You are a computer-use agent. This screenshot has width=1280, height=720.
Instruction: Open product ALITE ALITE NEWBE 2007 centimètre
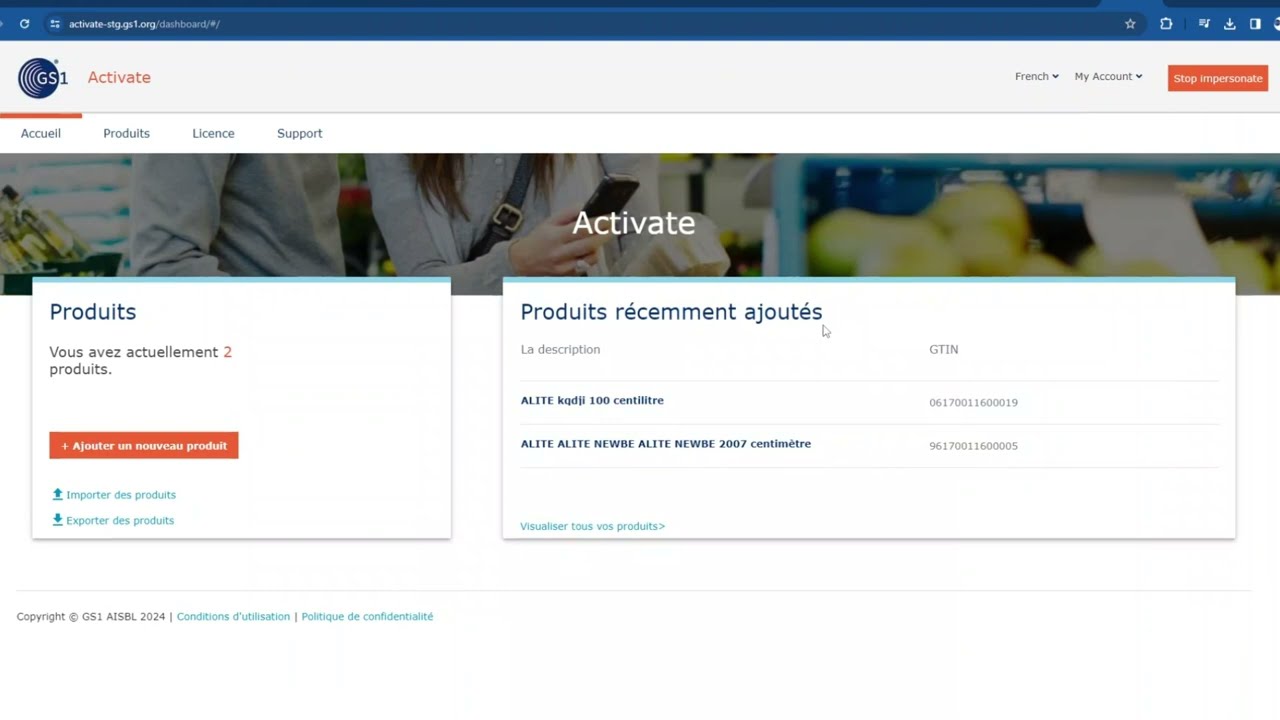665,444
